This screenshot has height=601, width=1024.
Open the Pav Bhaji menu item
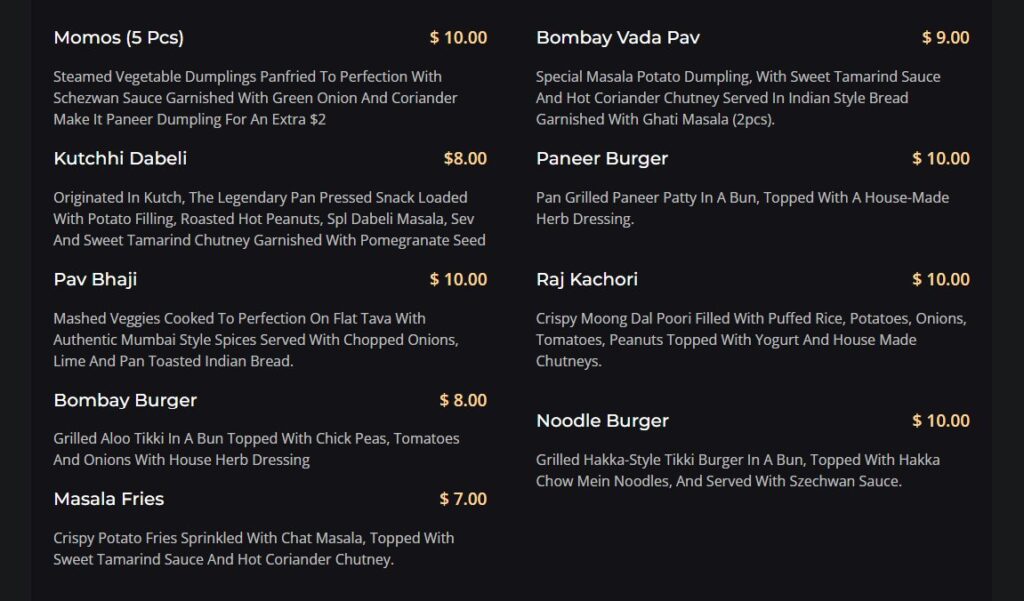[x=95, y=280]
